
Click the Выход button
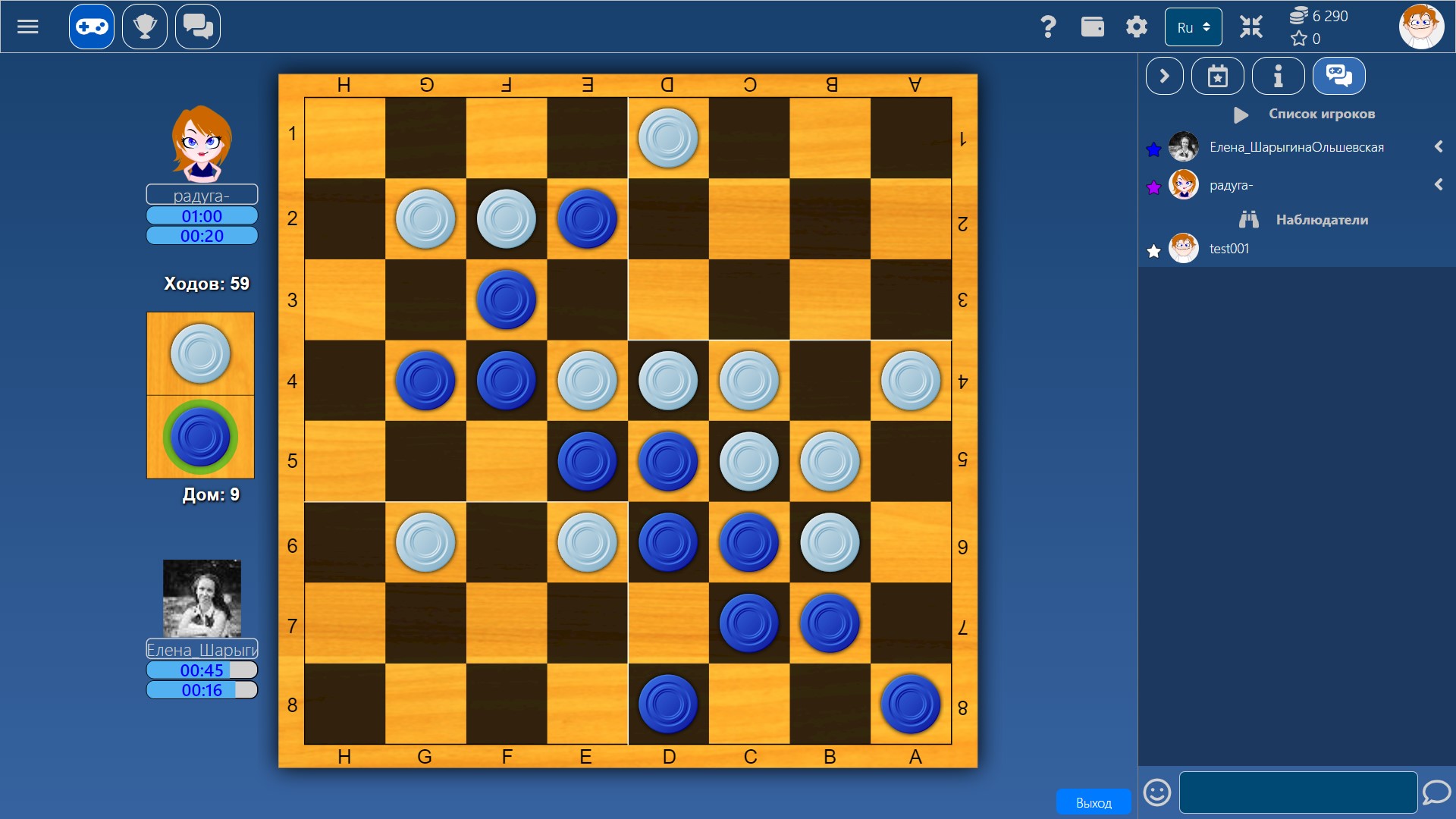point(1094,801)
